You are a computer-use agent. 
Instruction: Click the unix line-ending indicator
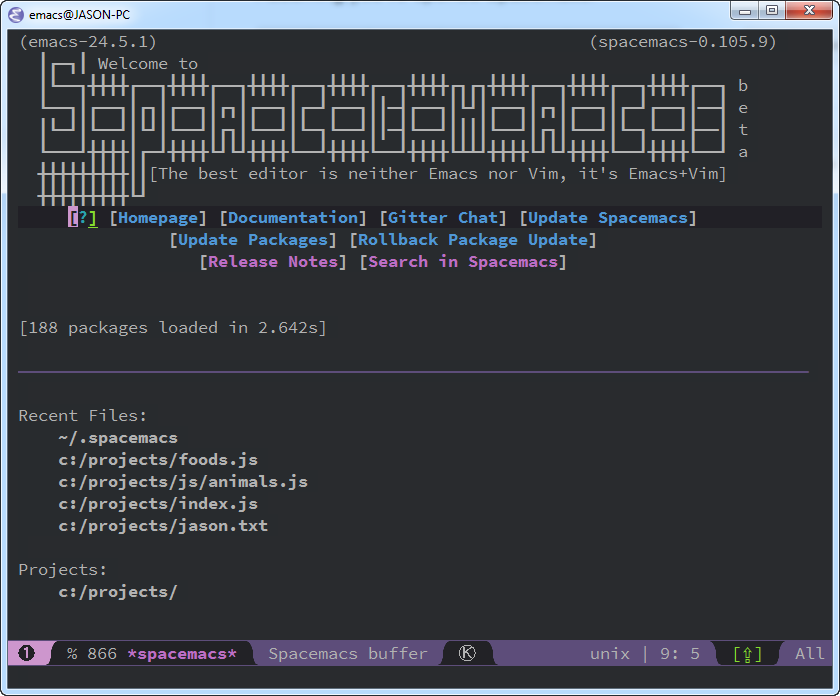tap(610, 654)
